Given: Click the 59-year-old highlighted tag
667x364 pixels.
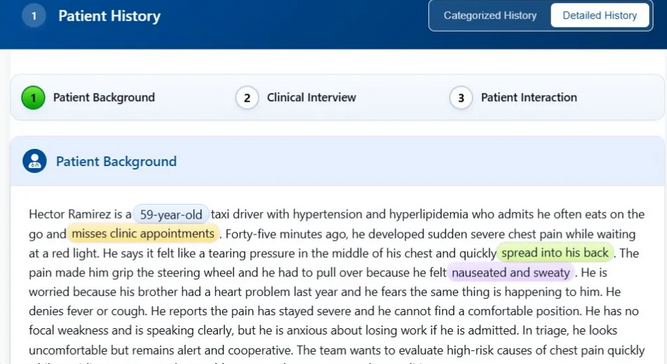Looking at the screenshot, I should pos(171,214).
